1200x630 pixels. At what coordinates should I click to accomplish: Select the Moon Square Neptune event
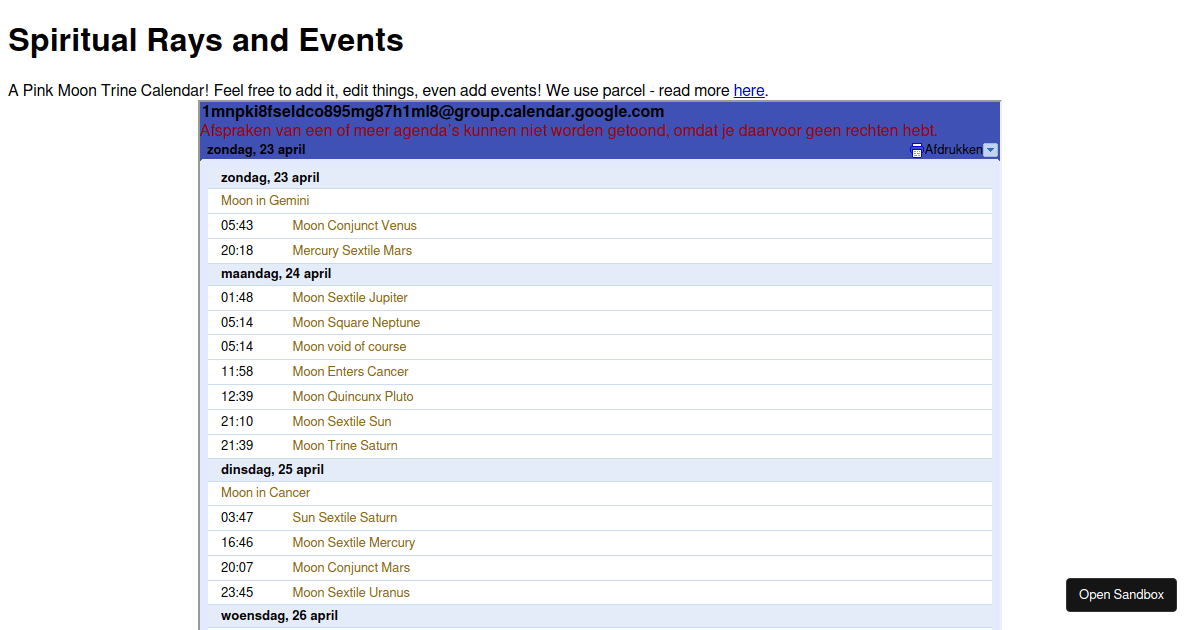pos(356,322)
